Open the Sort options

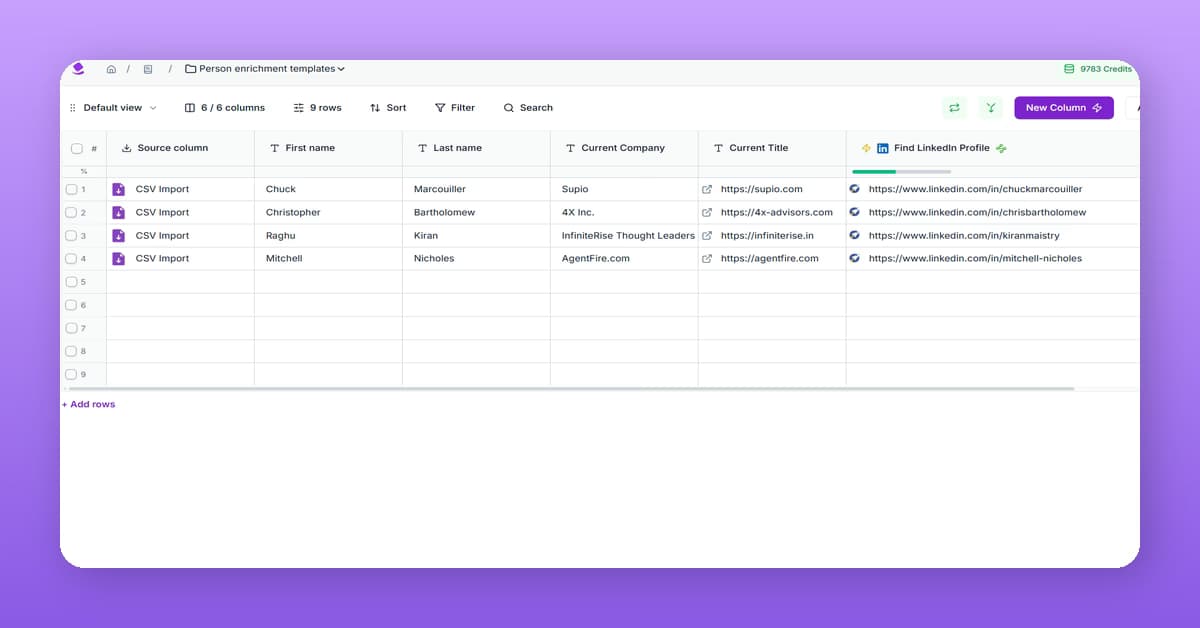click(x=388, y=107)
